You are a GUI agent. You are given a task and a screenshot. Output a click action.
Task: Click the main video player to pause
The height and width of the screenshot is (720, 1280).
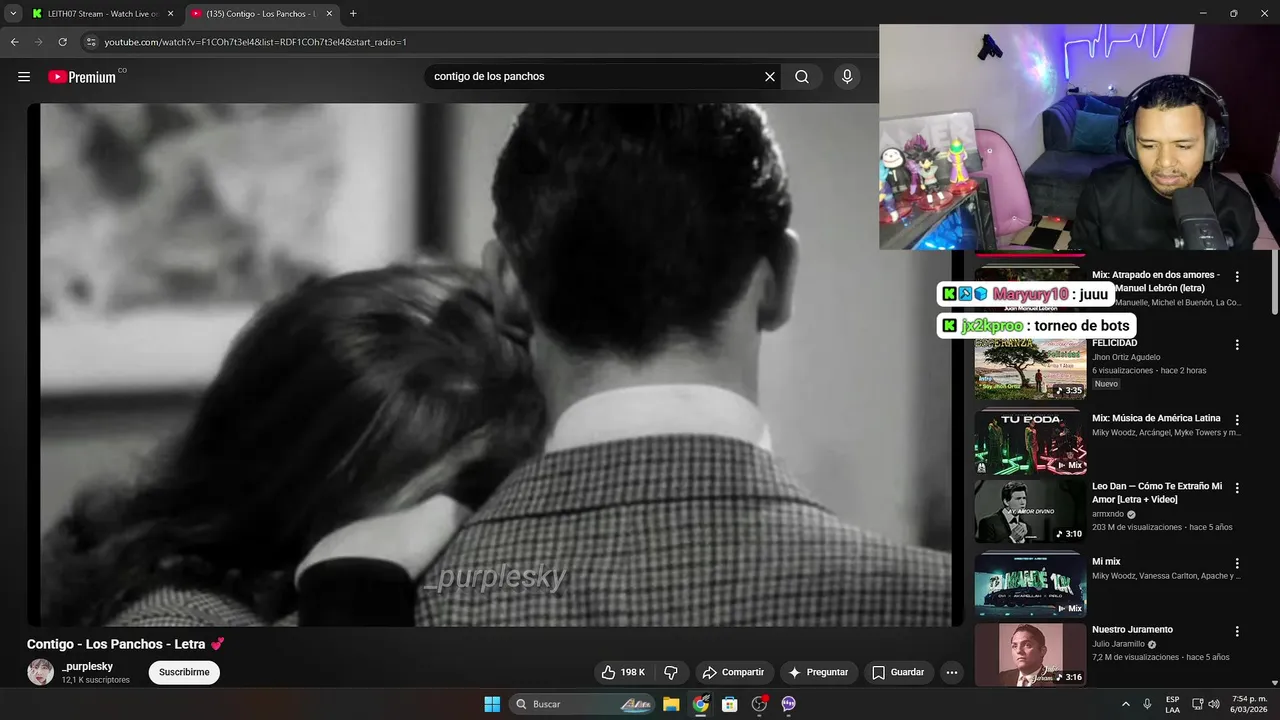coord(495,365)
